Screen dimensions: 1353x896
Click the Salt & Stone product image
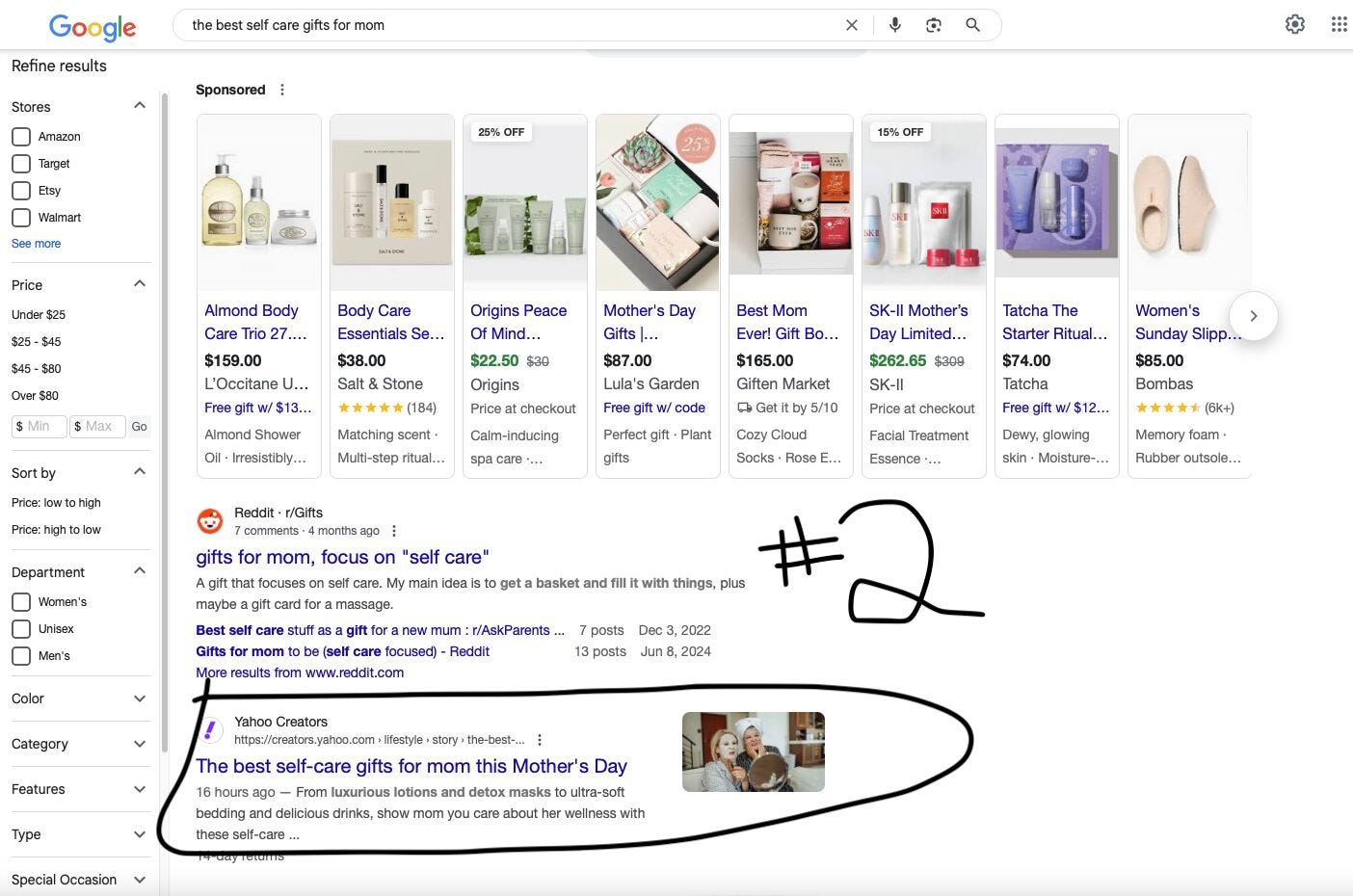click(x=392, y=202)
